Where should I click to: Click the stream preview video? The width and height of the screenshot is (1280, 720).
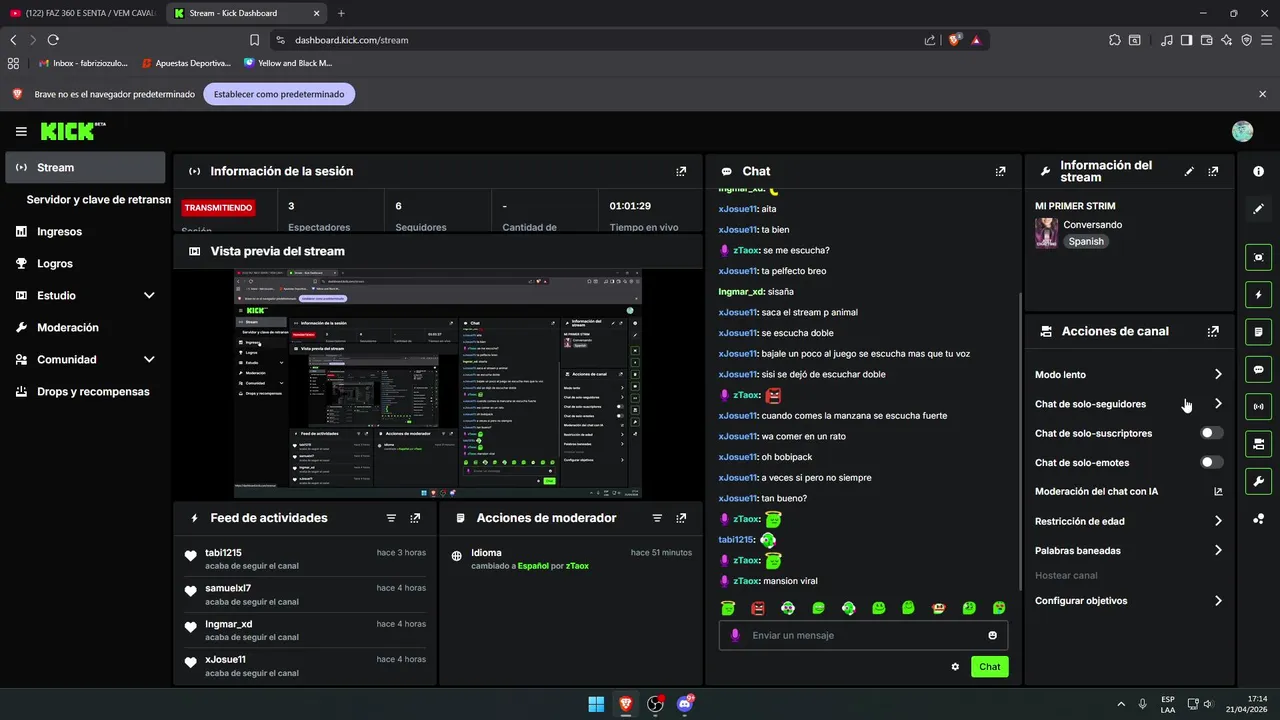point(437,384)
